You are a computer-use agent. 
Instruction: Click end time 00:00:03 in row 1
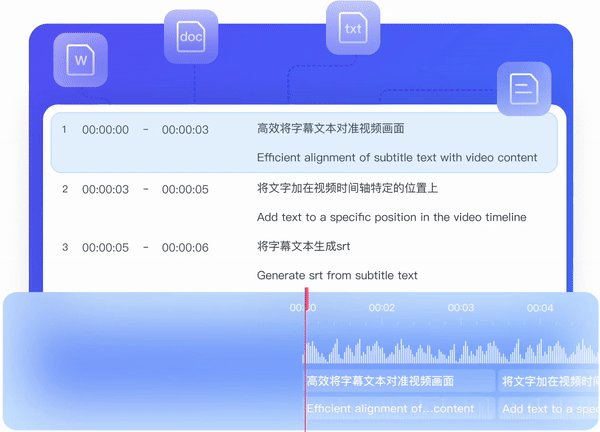pyautogui.click(x=185, y=130)
